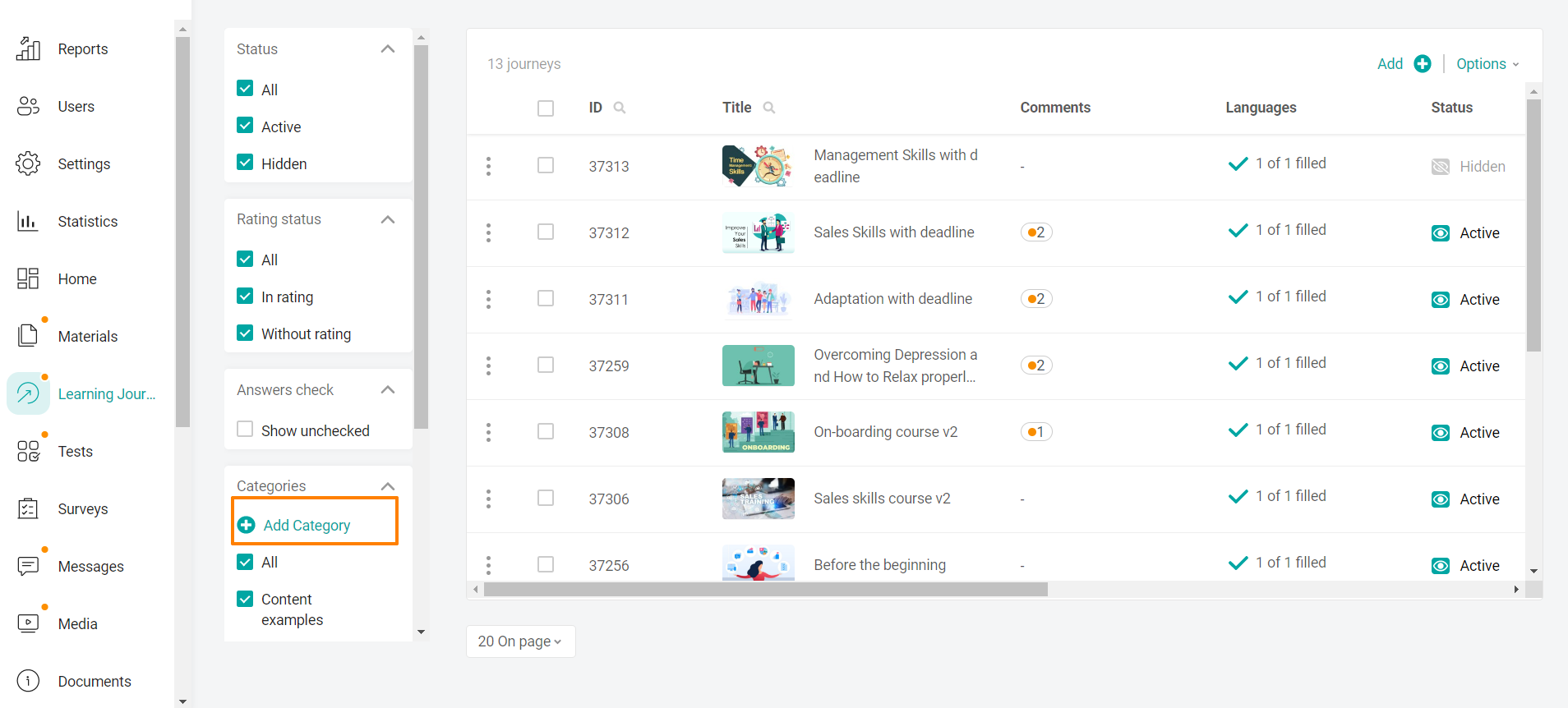The height and width of the screenshot is (708, 1568).
Task: Open three-dot menu for journey 37311
Action: 488,299
